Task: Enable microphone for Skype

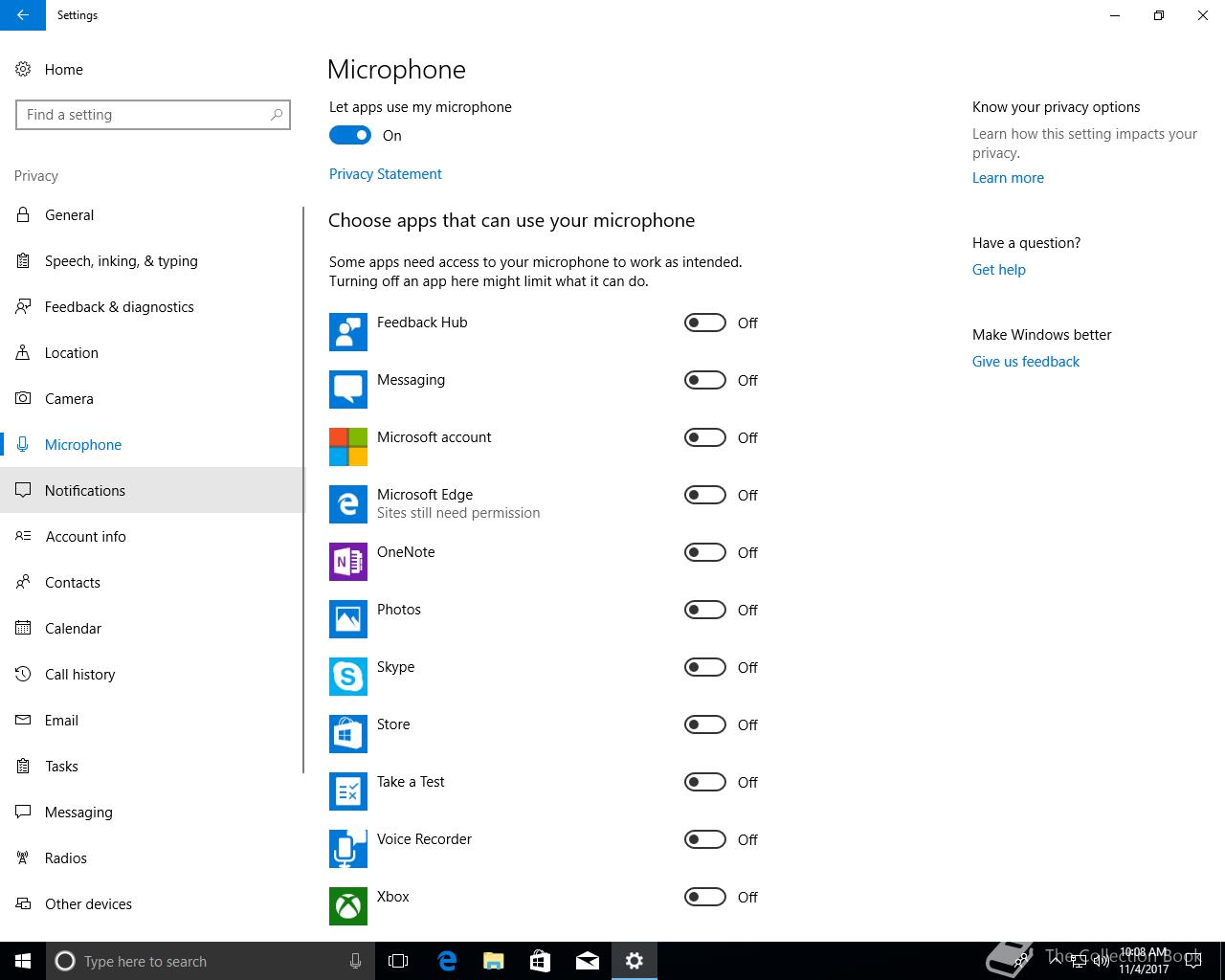Action: [705, 668]
